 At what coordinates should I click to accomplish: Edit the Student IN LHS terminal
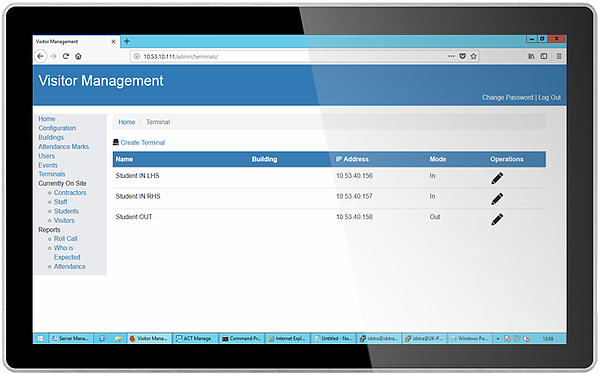(497, 178)
